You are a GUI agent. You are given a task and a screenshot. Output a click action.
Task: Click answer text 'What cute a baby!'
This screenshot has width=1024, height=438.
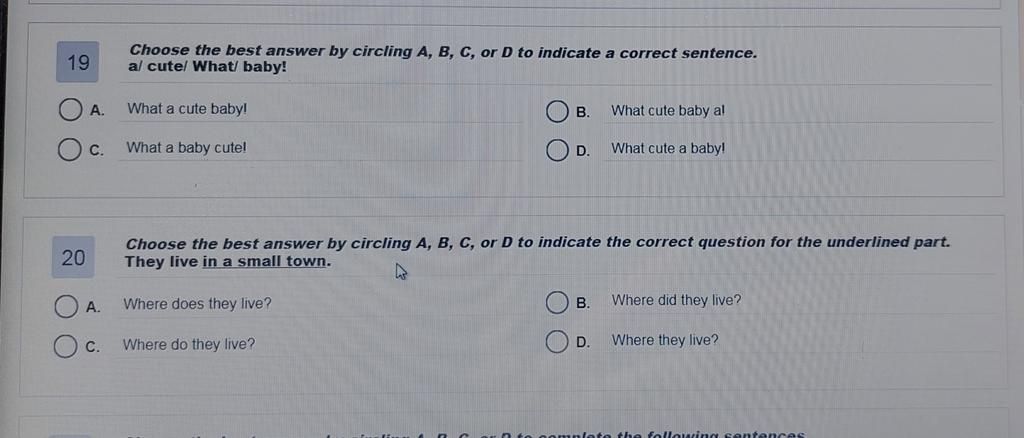668,149
